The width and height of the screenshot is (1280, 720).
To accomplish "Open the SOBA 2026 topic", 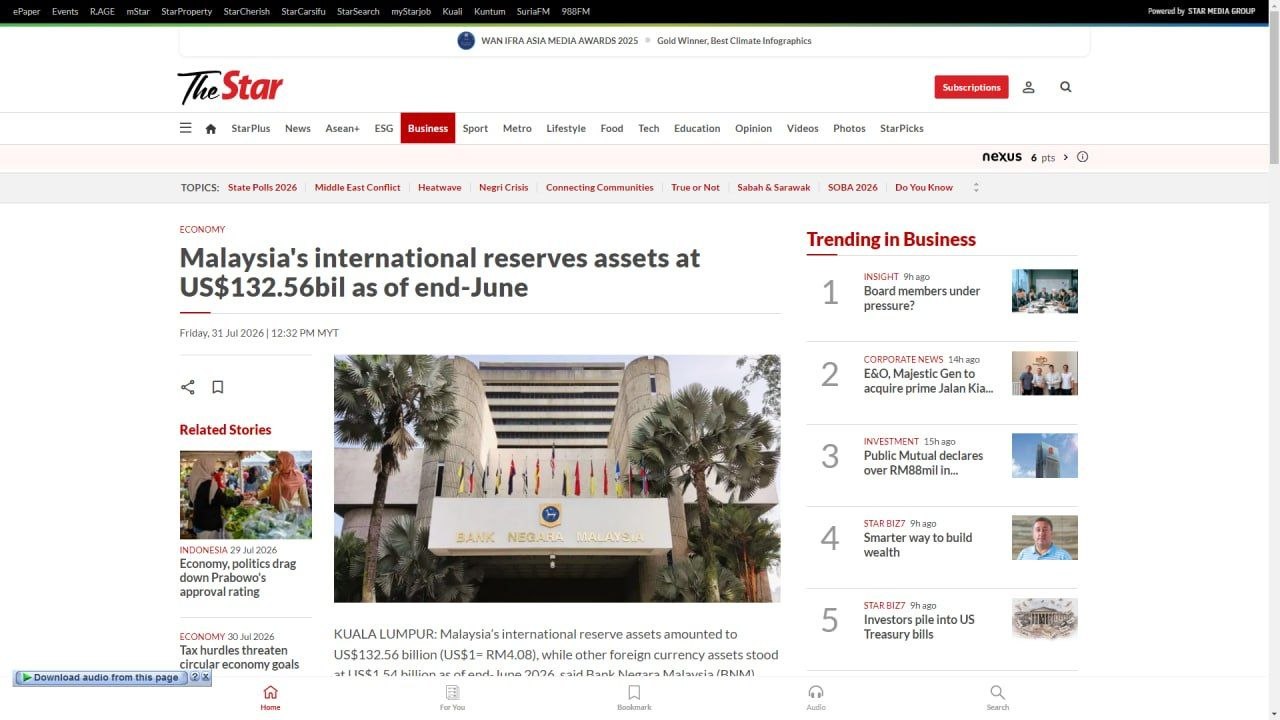I will click(853, 187).
